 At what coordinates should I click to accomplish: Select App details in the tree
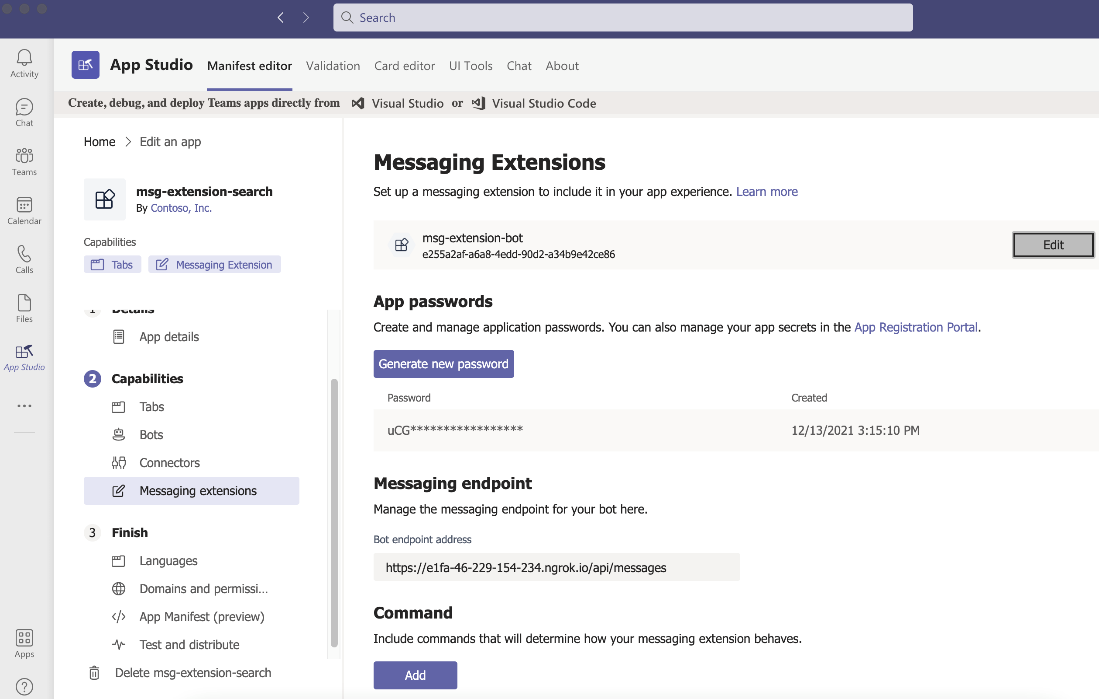pyautogui.click(x=169, y=337)
